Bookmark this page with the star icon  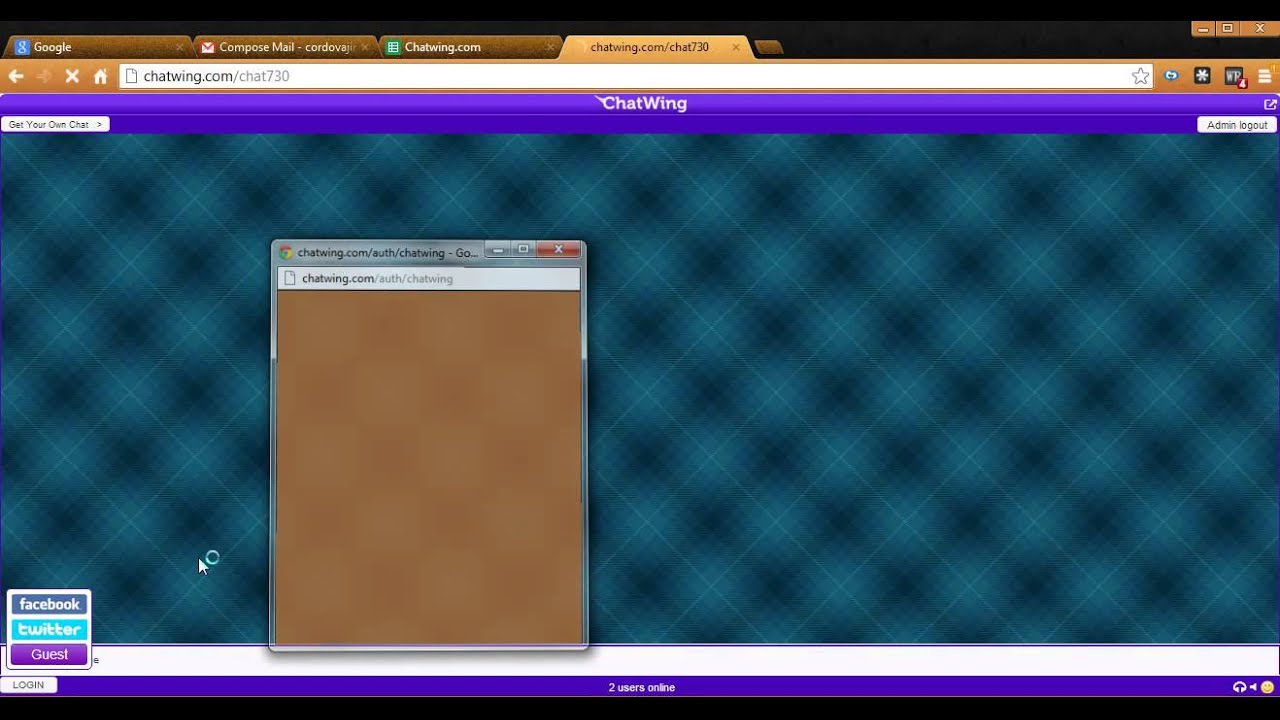click(1140, 76)
